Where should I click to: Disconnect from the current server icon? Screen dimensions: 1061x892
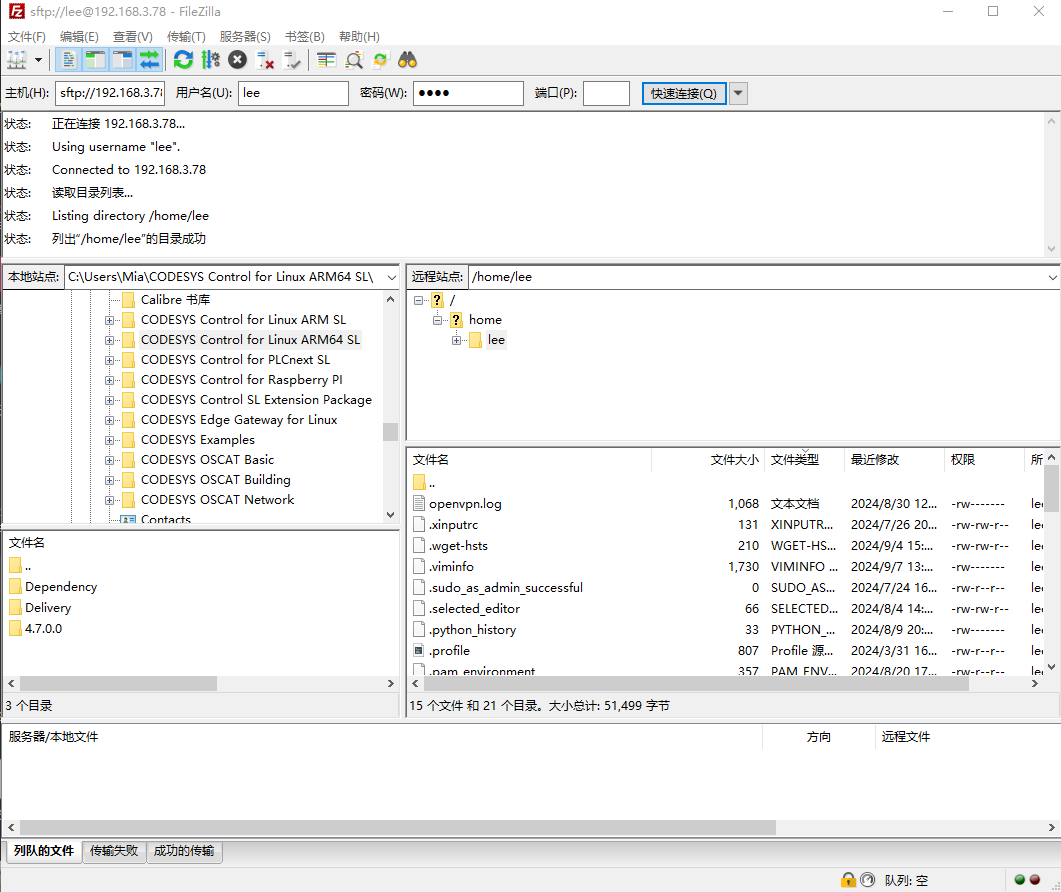pos(265,60)
